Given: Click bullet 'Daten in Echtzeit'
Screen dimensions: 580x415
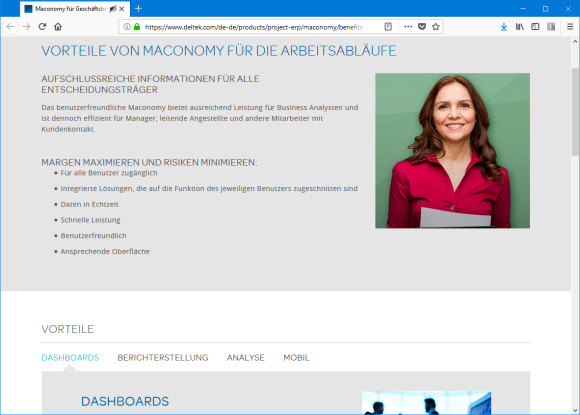Looking at the screenshot, I should (90, 205).
